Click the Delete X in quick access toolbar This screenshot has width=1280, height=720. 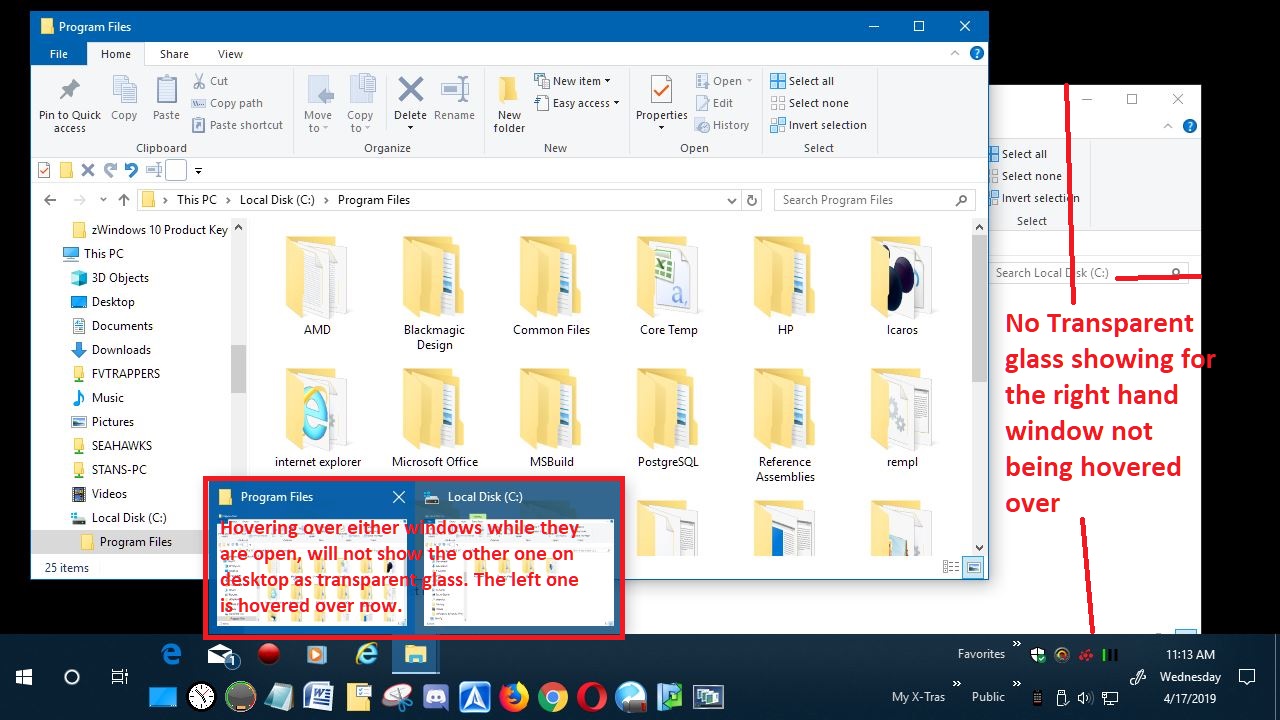click(x=88, y=170)
